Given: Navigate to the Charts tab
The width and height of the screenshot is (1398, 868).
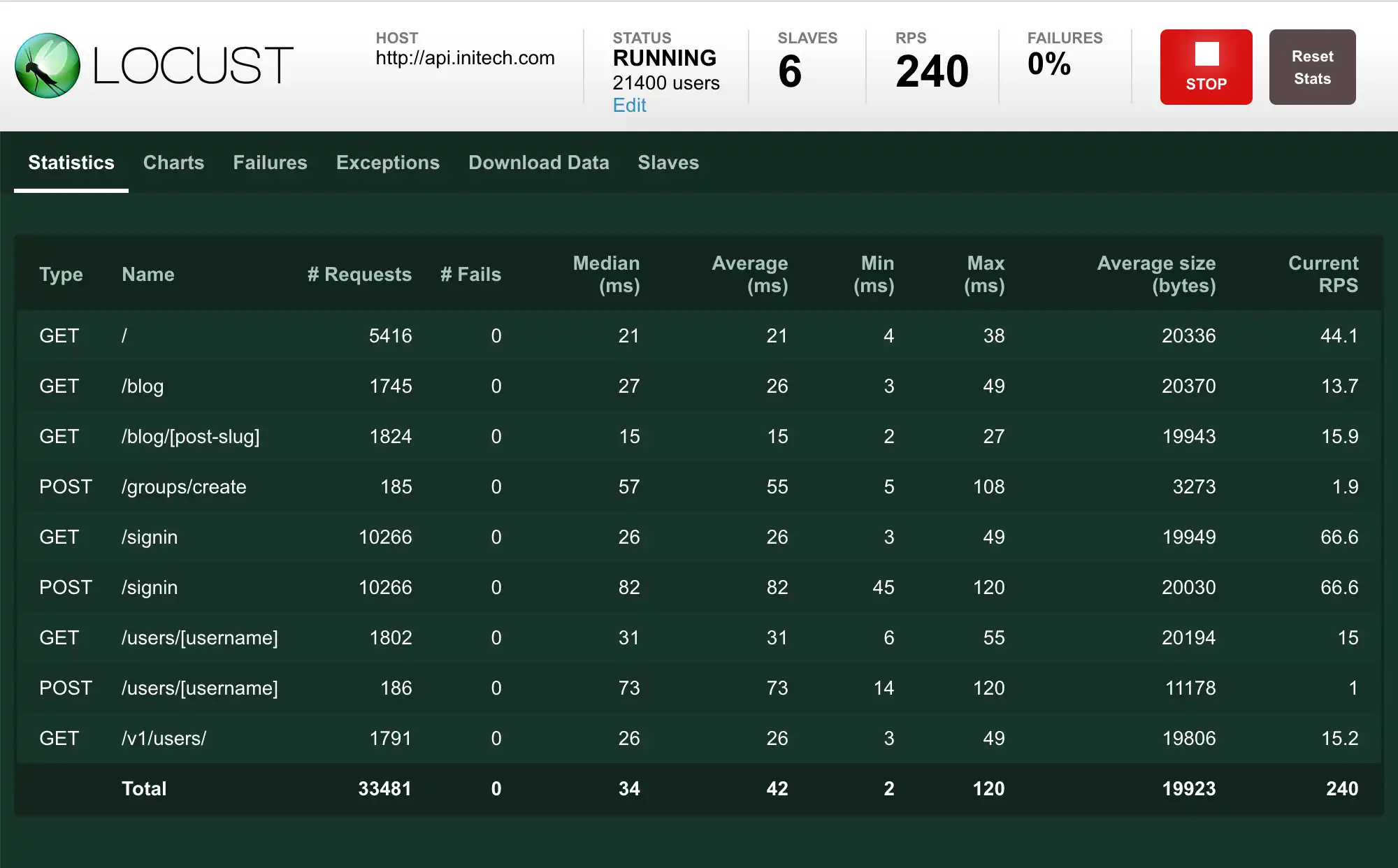Looking at the screenshot, I should 173,162.
